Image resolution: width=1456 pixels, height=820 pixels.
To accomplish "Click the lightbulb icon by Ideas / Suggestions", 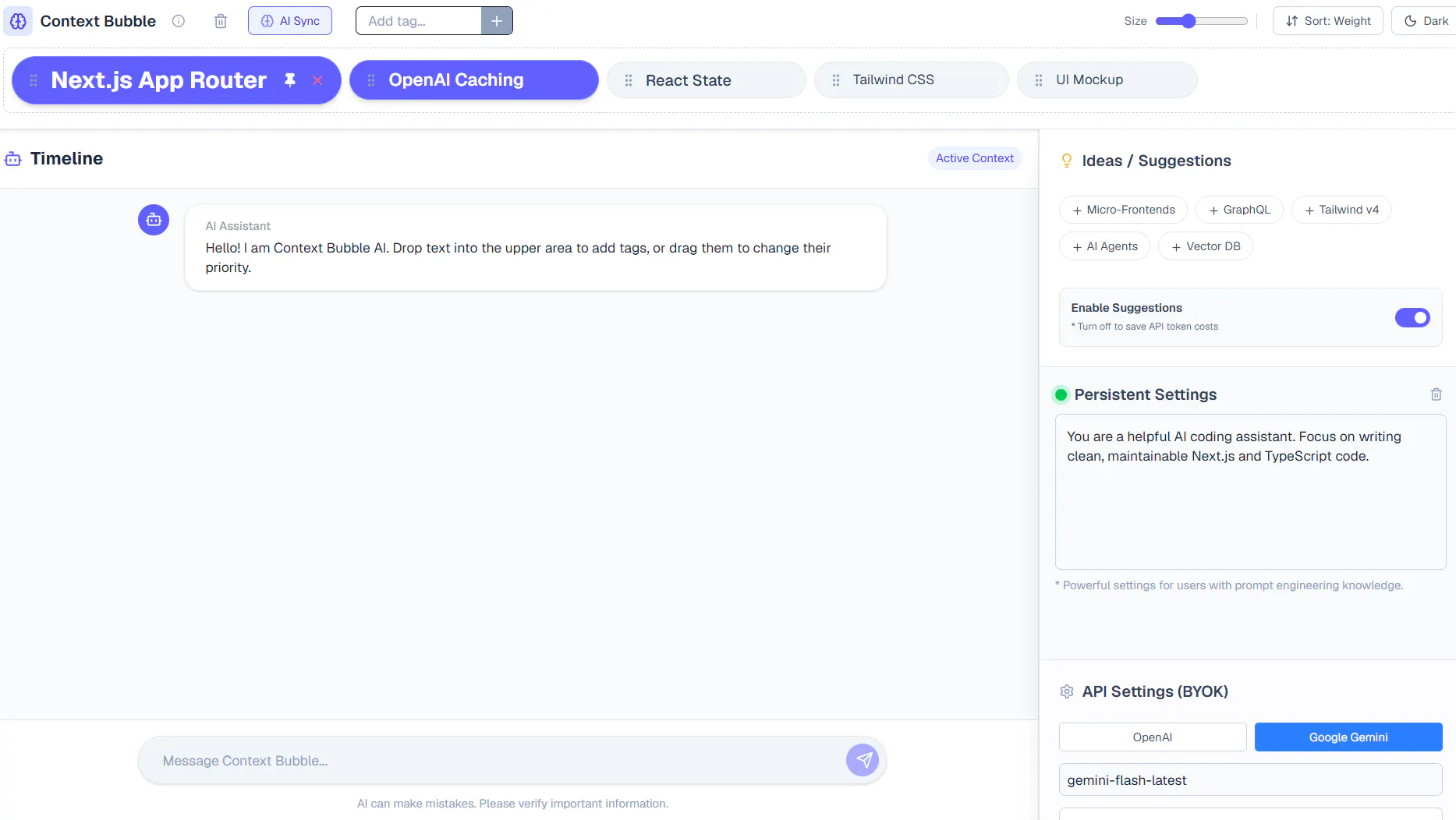I will click(x=1067, y=161).
